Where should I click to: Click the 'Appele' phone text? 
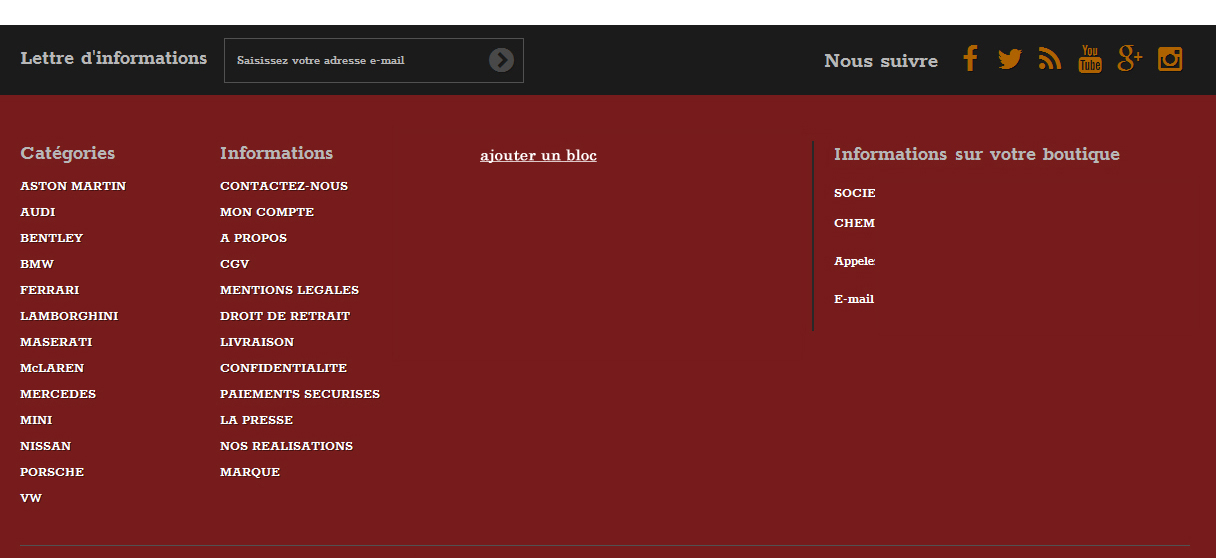pyautogui.click(x=855, y=261)
